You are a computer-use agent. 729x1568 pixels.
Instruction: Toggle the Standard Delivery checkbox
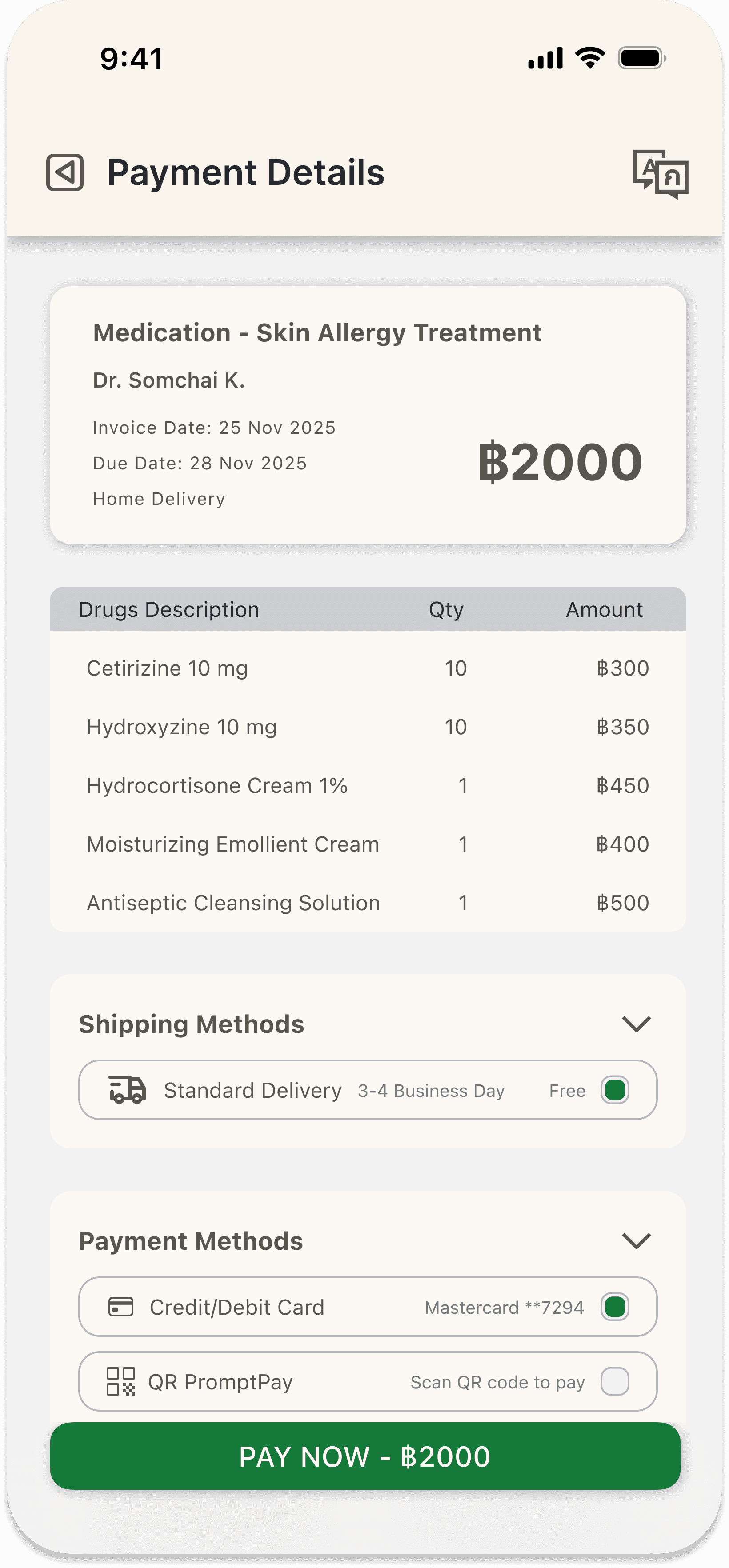coord(614,1090)
